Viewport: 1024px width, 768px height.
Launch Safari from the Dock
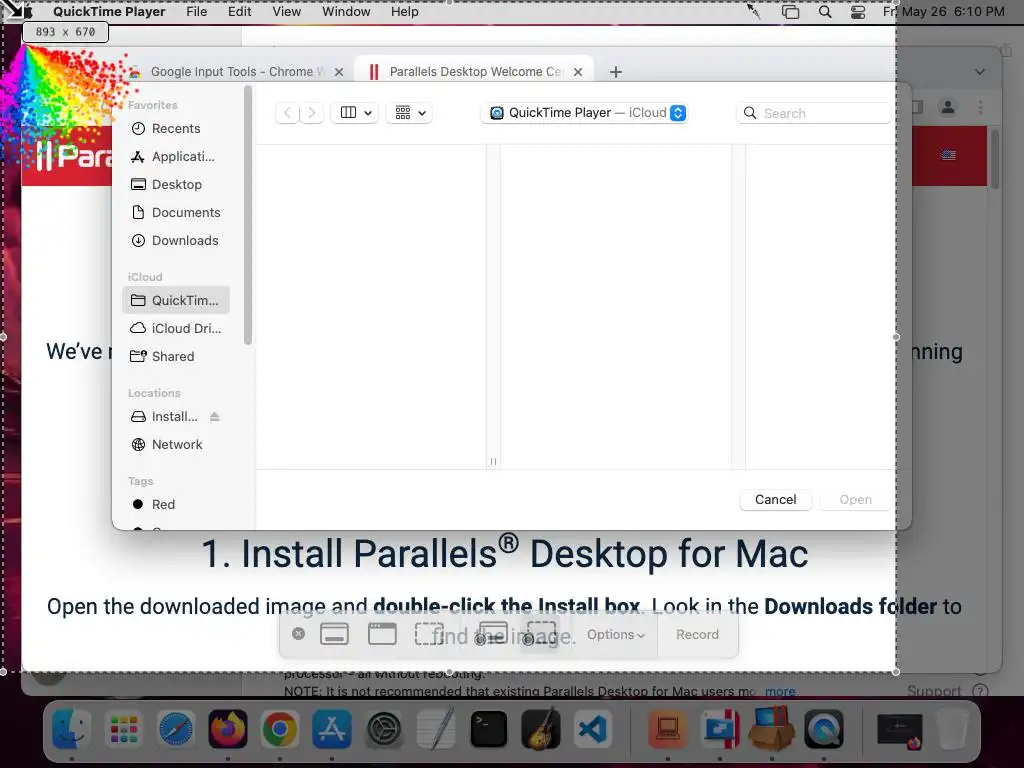176,729
